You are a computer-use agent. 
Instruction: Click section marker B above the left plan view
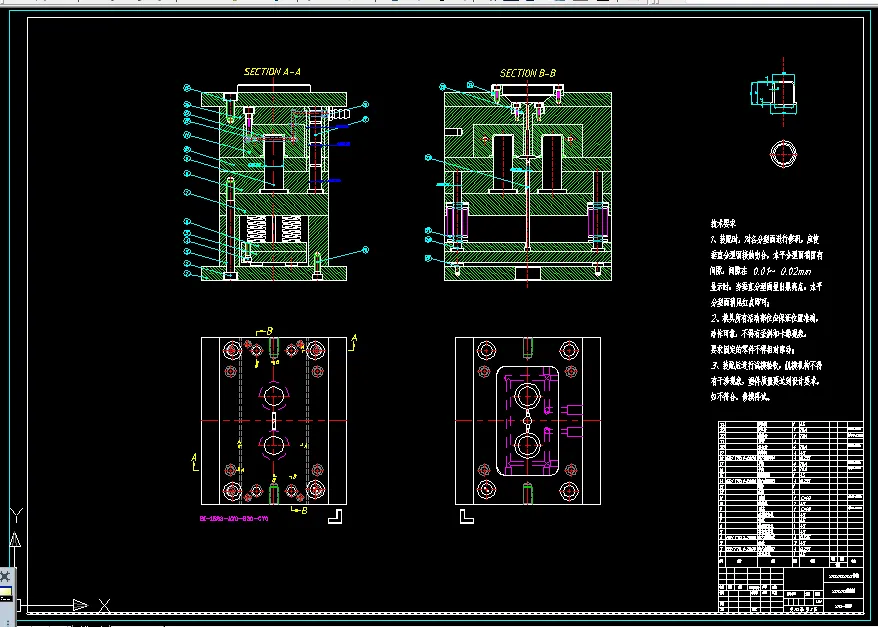click(x=264, y=331)
